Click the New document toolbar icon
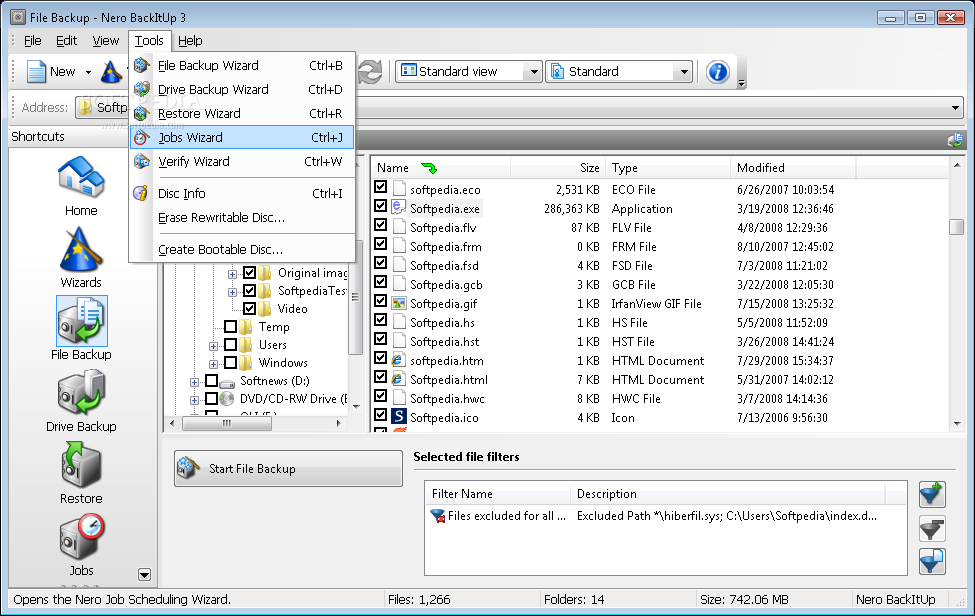 37,71
